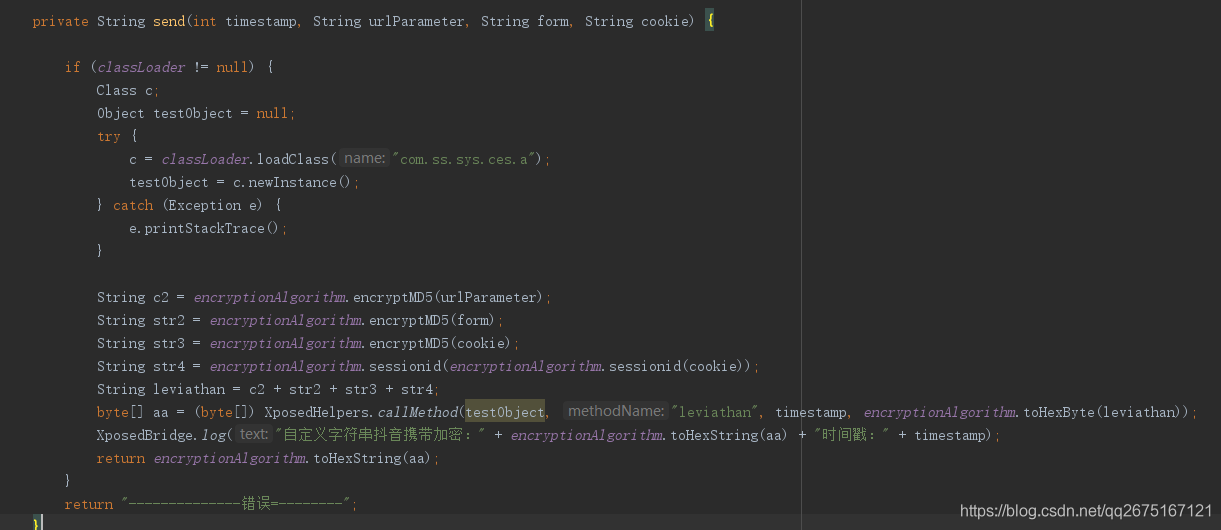Click 'return encryptionAlgorithm.toHexString(aa);' line
The width and height of the screenshot is (1221, 530).
point(268,458)
